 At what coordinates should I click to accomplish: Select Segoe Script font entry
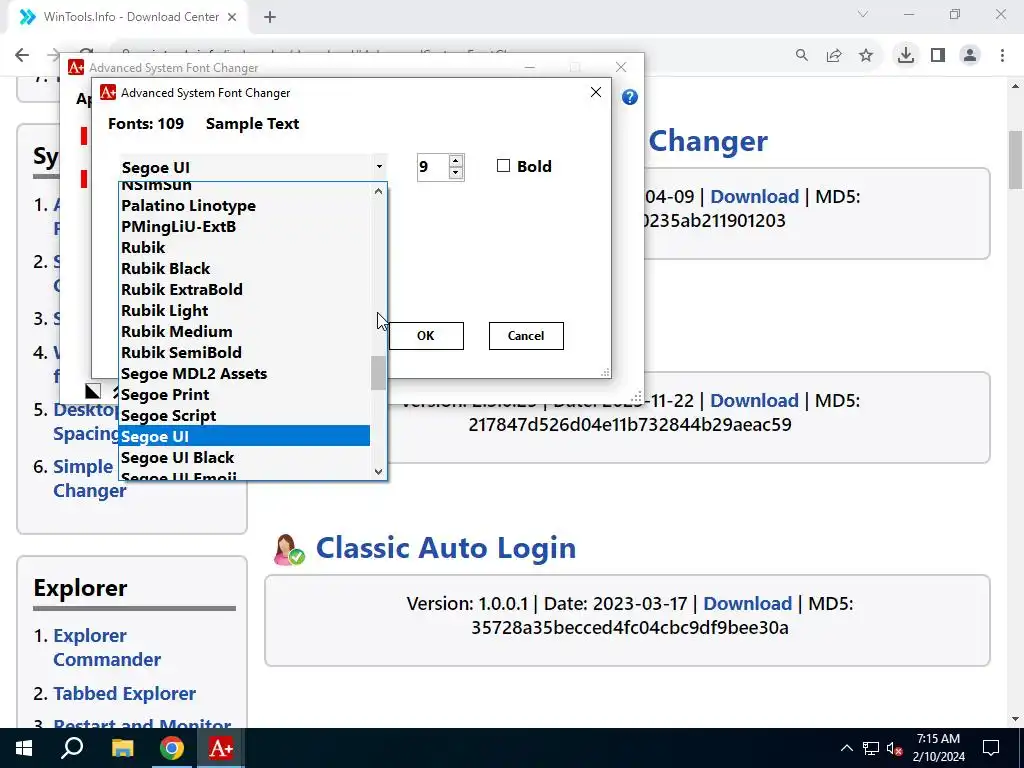pos(244,415)
